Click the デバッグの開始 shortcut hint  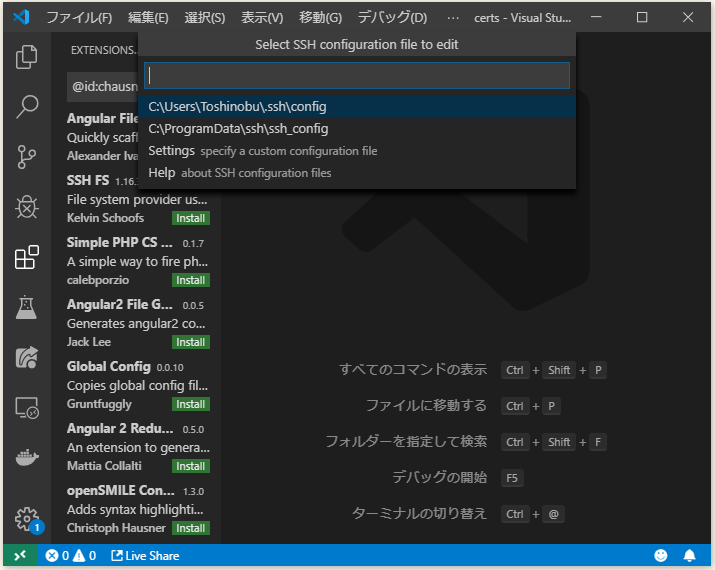(440, 477)
